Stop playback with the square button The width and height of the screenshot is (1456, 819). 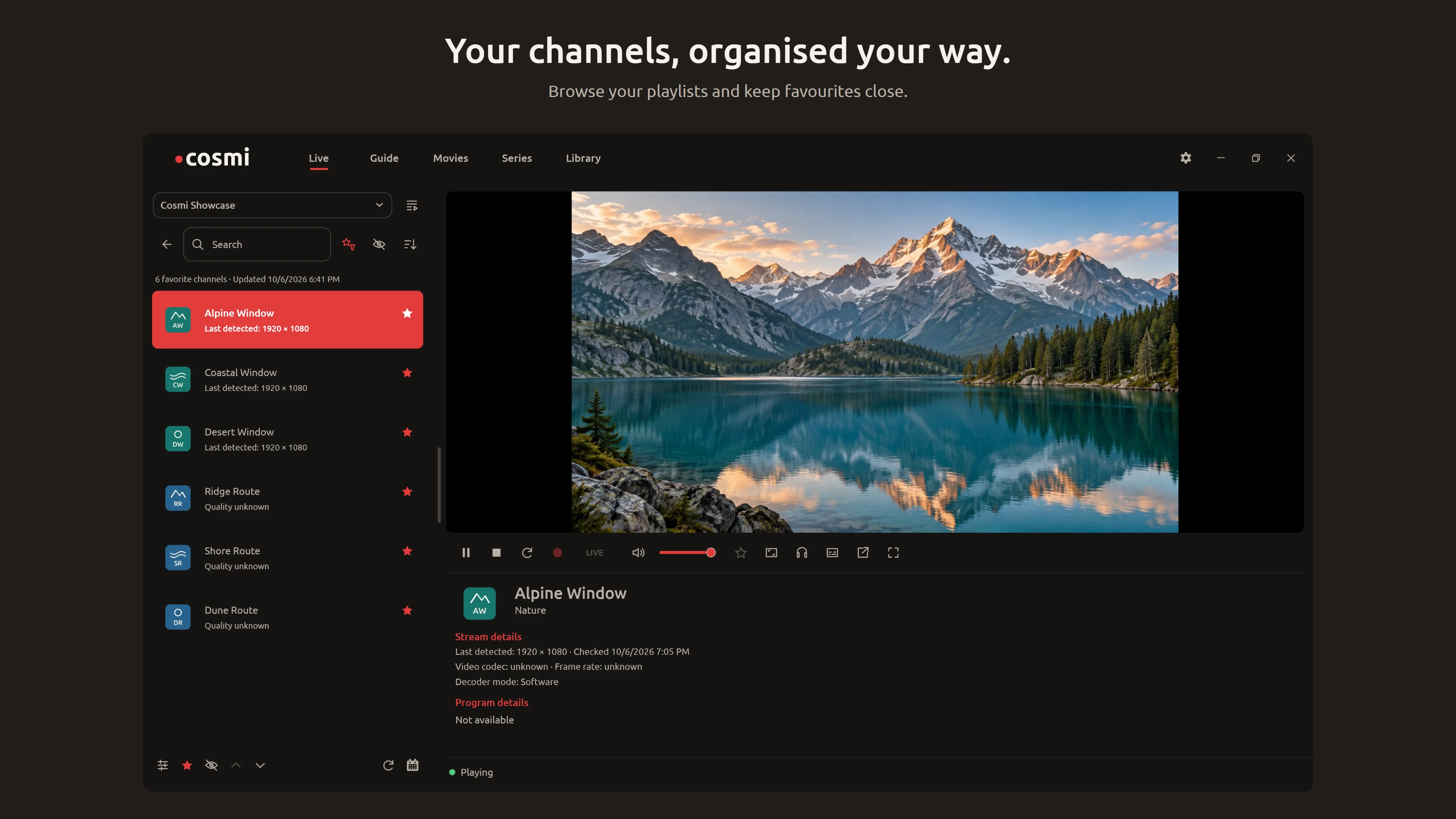click(x=496, y=553)
